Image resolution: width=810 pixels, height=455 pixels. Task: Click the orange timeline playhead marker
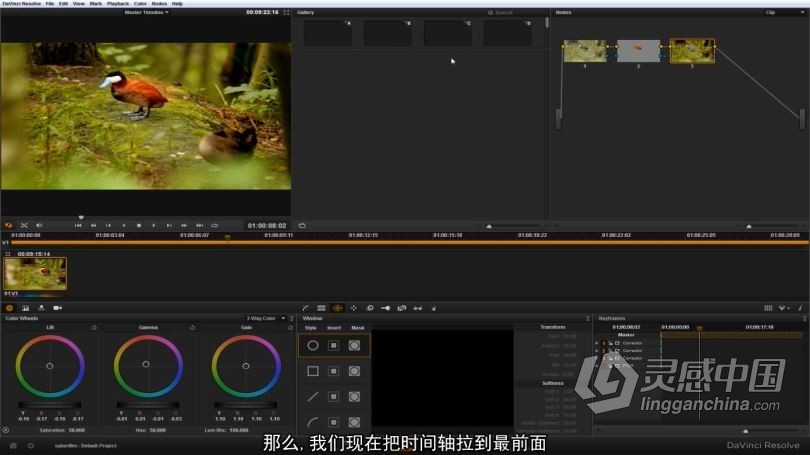(227, 238)
